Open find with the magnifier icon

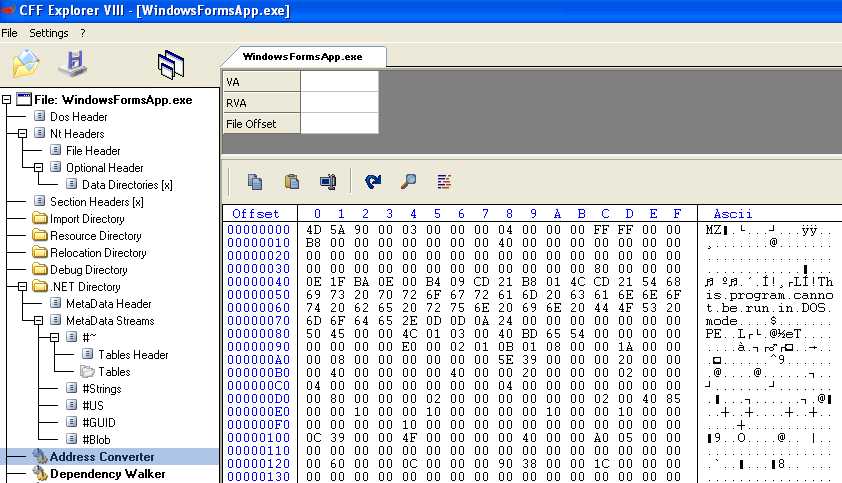click(x=408, y=182)
